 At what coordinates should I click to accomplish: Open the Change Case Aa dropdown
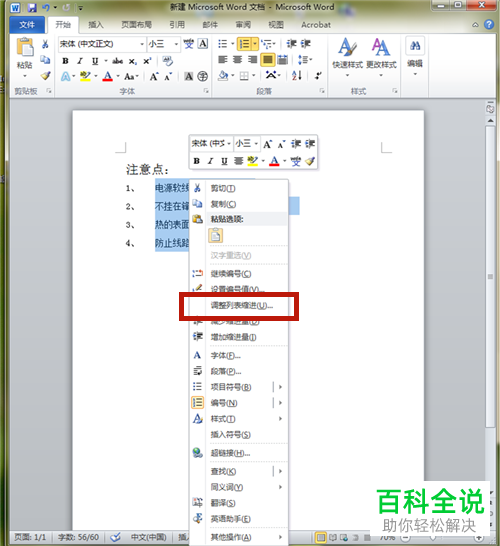click(131, 76)
